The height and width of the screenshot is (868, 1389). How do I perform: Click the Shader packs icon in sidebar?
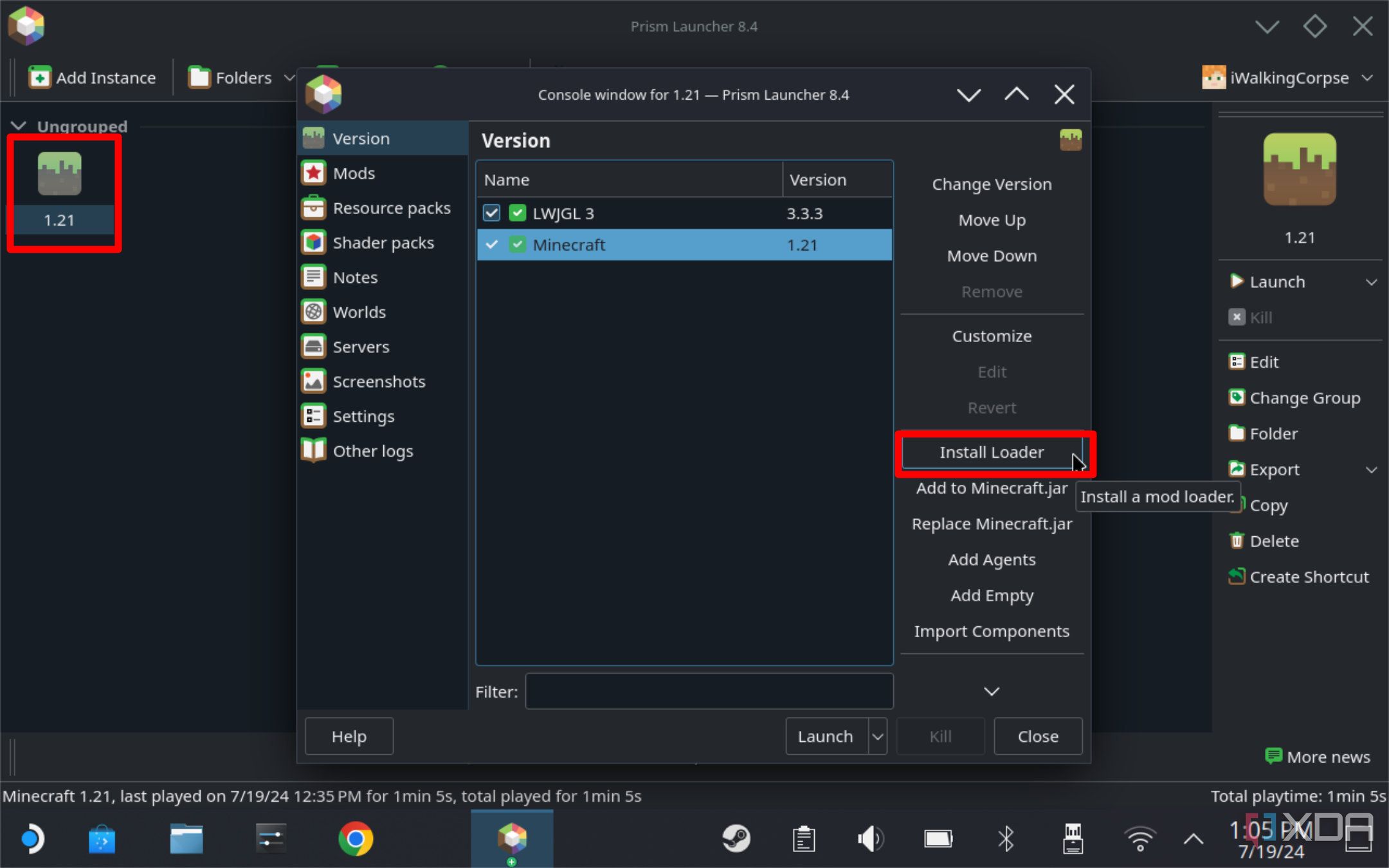coord(315,242)
